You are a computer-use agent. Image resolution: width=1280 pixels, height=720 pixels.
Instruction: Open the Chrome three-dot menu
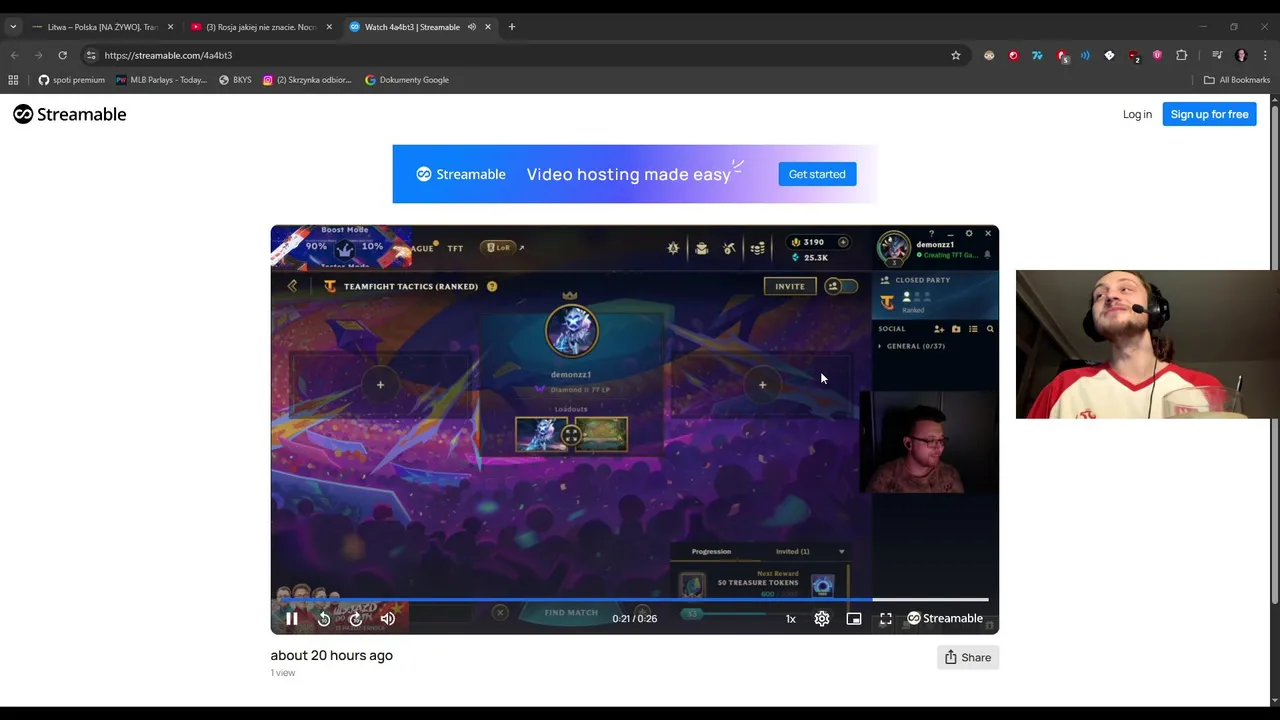(1265, 55)
